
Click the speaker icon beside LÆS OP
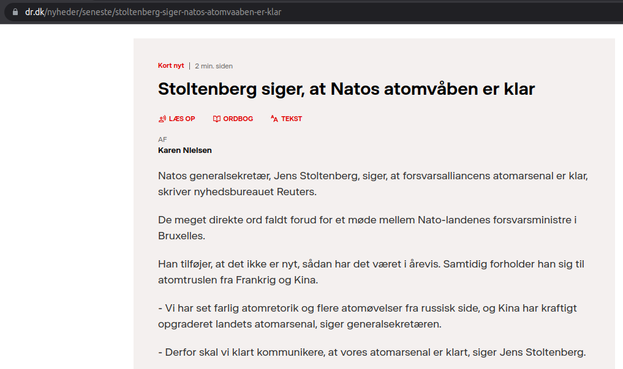tap(162, 119)
